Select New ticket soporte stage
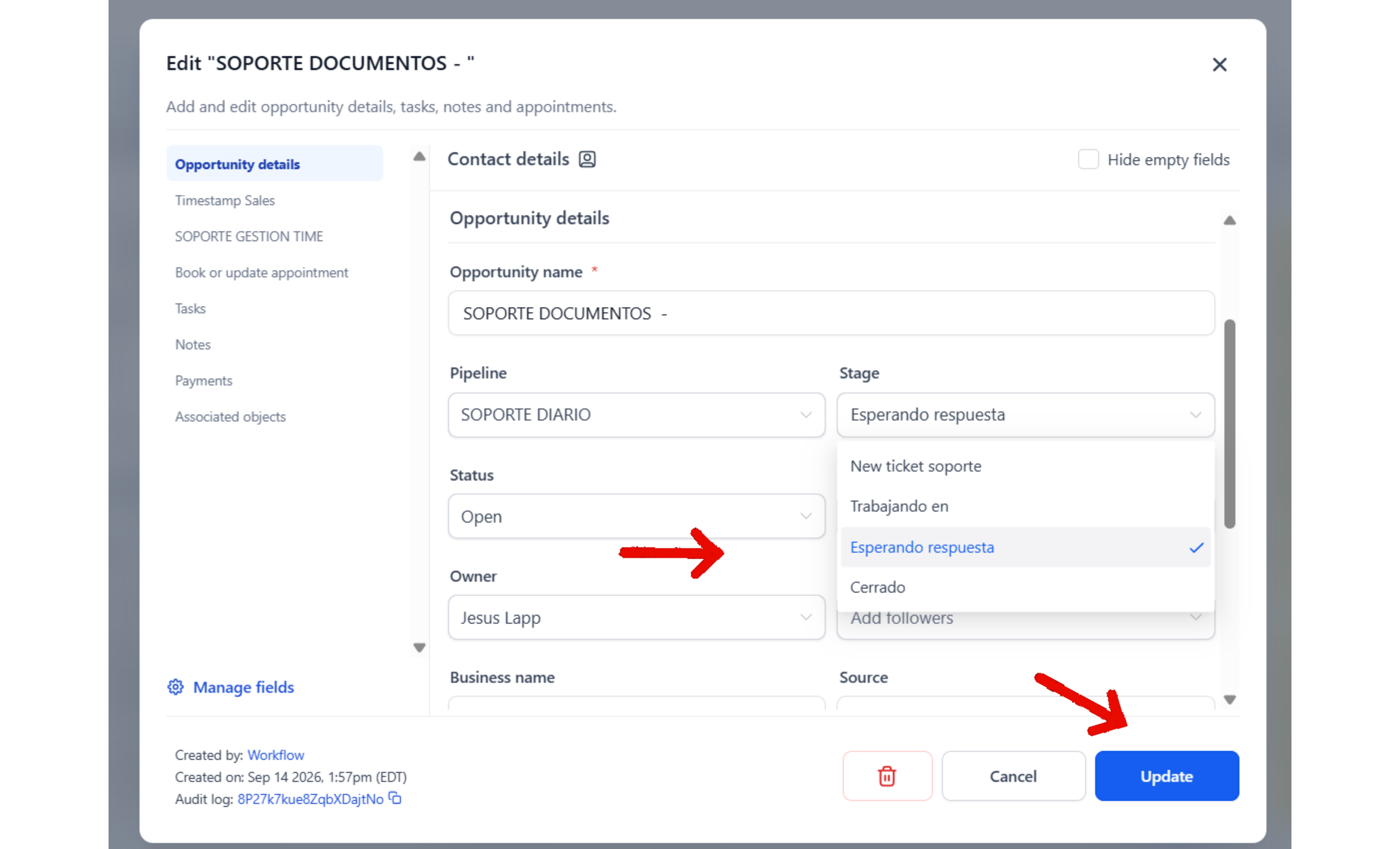The width and height of the screenshot is (1400, 849). 1026,466
